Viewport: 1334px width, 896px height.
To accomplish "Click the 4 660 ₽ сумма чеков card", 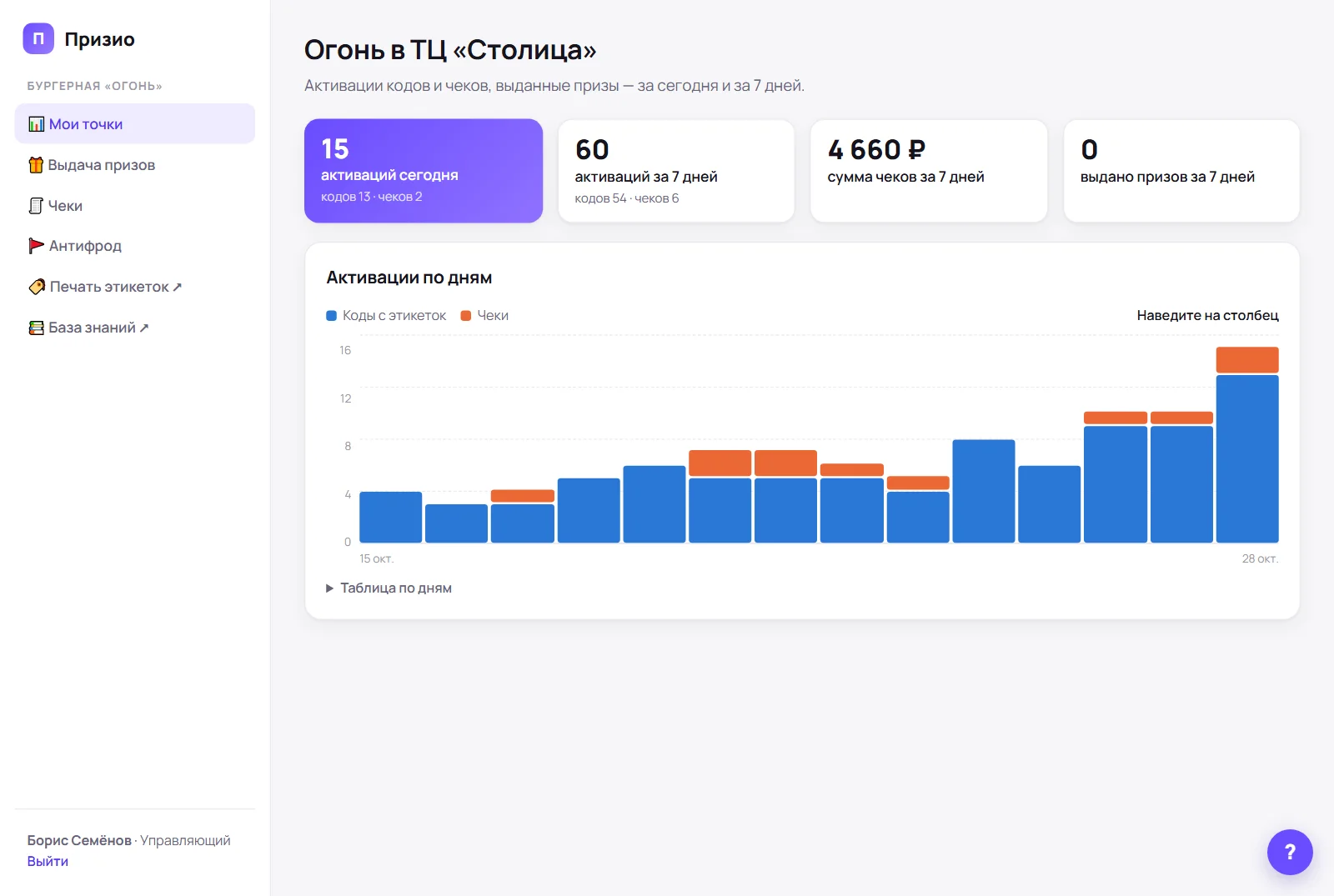I will point(929,171).
